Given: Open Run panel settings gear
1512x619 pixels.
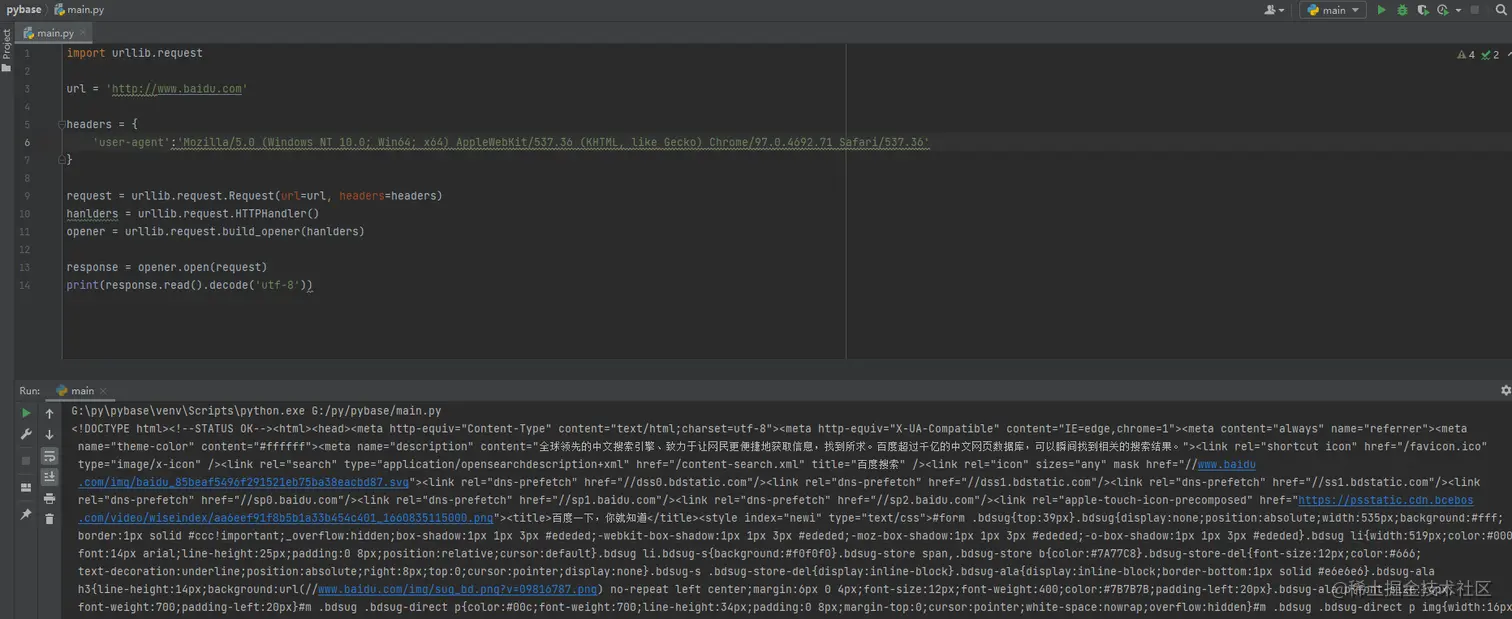Looking at the screenshot, I should [x=1506, y=391].
